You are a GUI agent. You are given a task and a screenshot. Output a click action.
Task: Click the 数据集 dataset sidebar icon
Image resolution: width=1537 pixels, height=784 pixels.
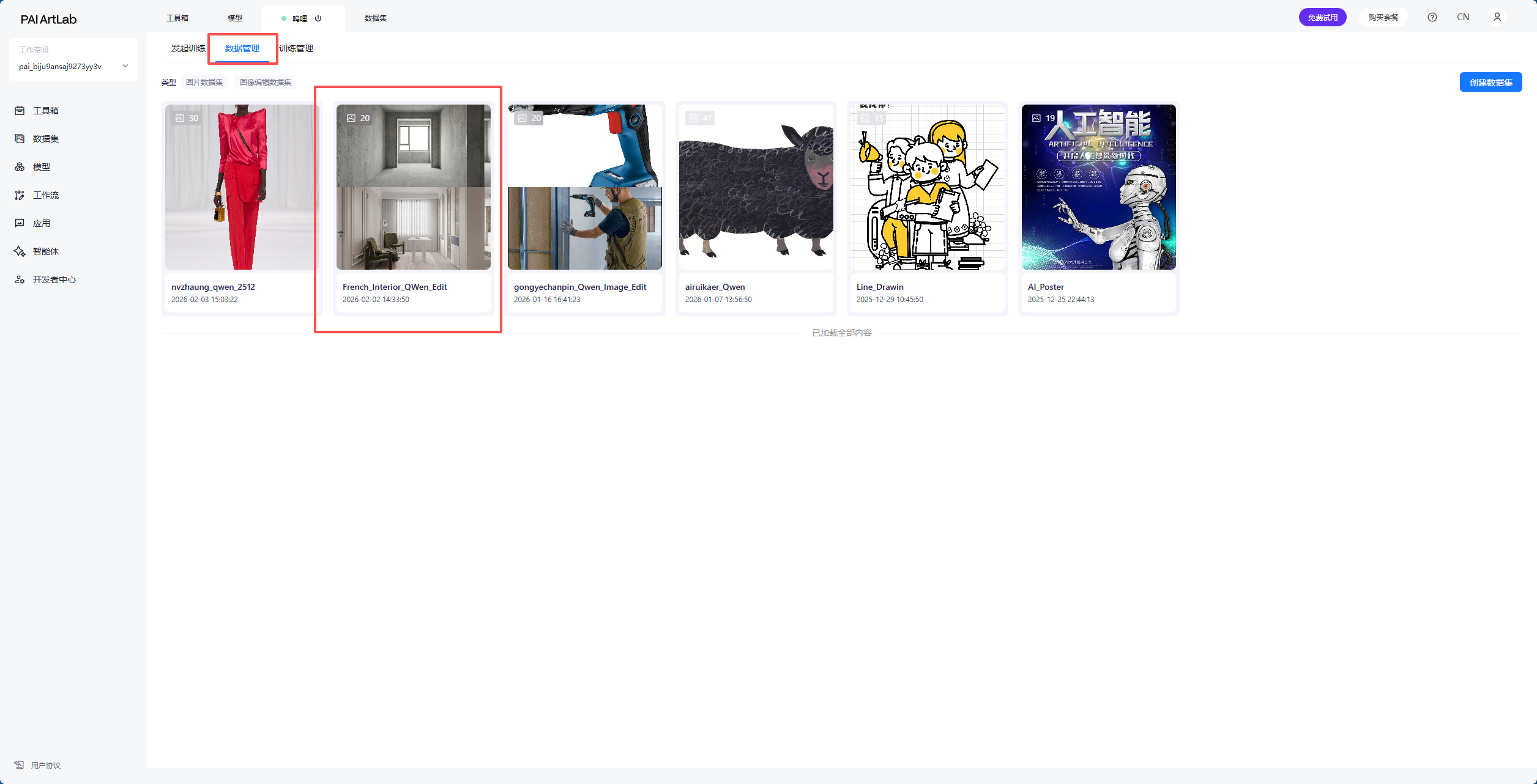coord(20,139)
